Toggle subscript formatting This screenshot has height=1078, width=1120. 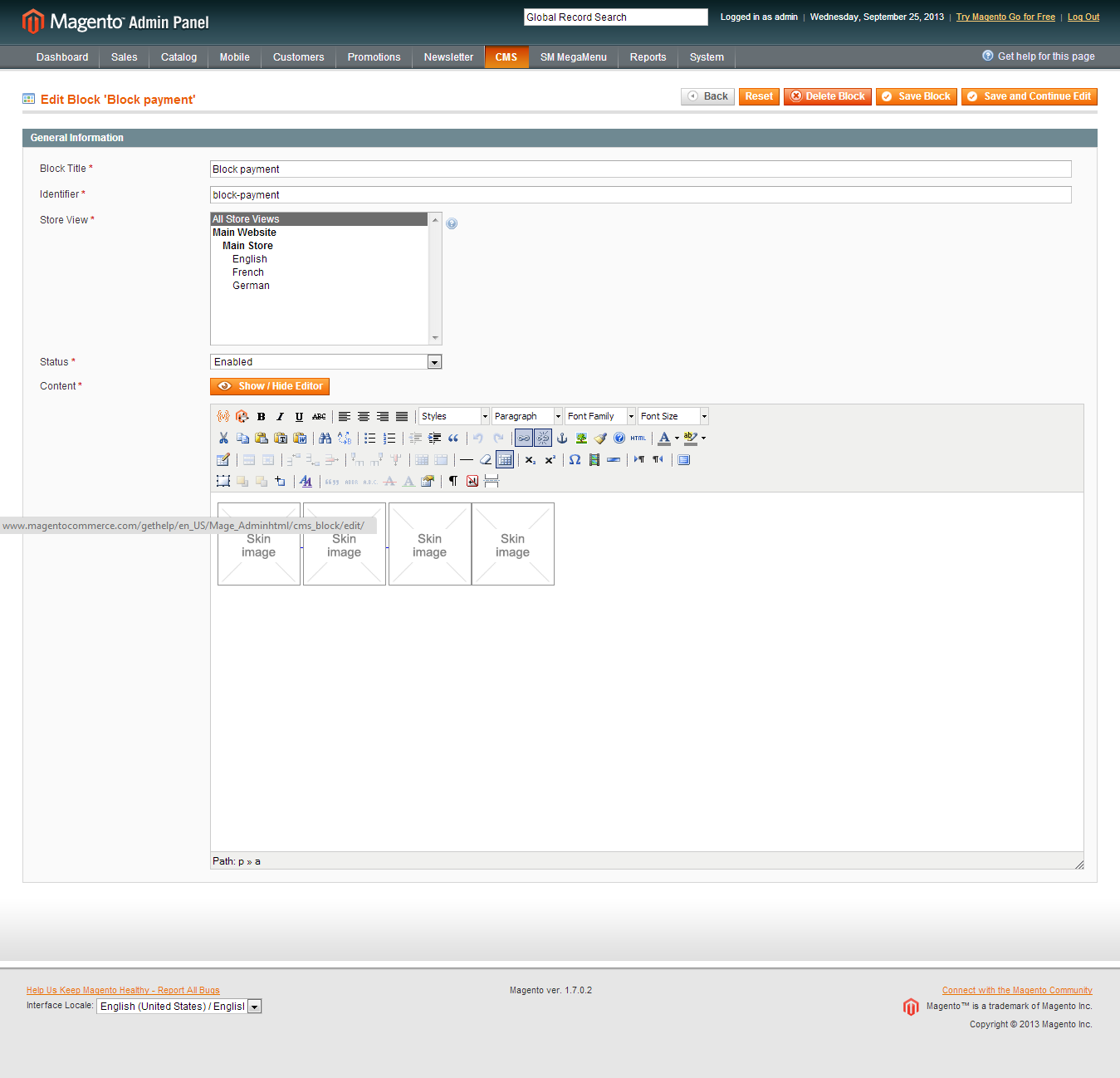tap(531, 459)
